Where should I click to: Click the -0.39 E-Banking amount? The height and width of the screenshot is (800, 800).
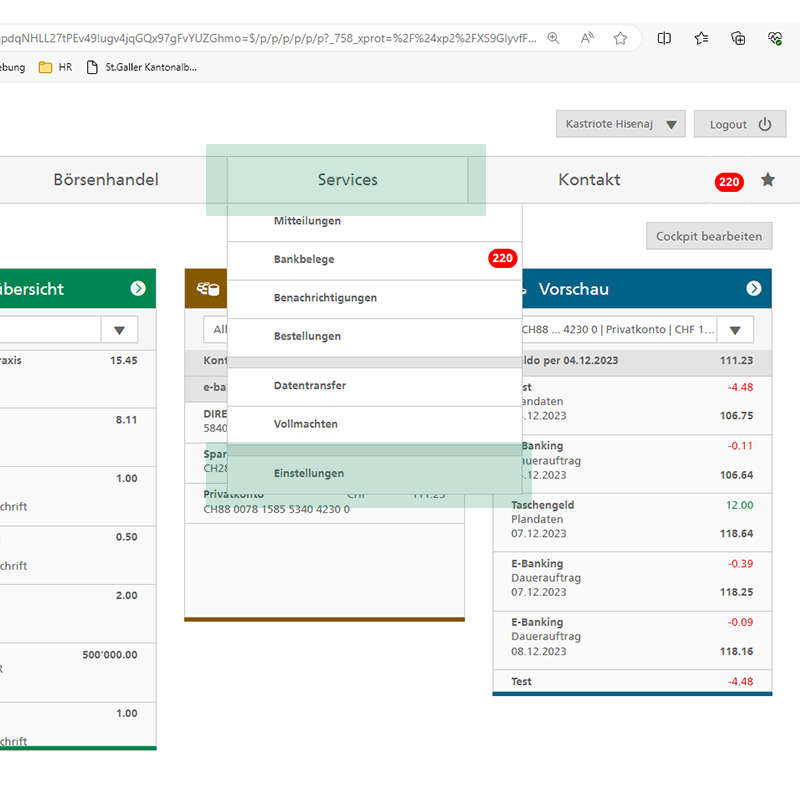(x=740, y=564)
